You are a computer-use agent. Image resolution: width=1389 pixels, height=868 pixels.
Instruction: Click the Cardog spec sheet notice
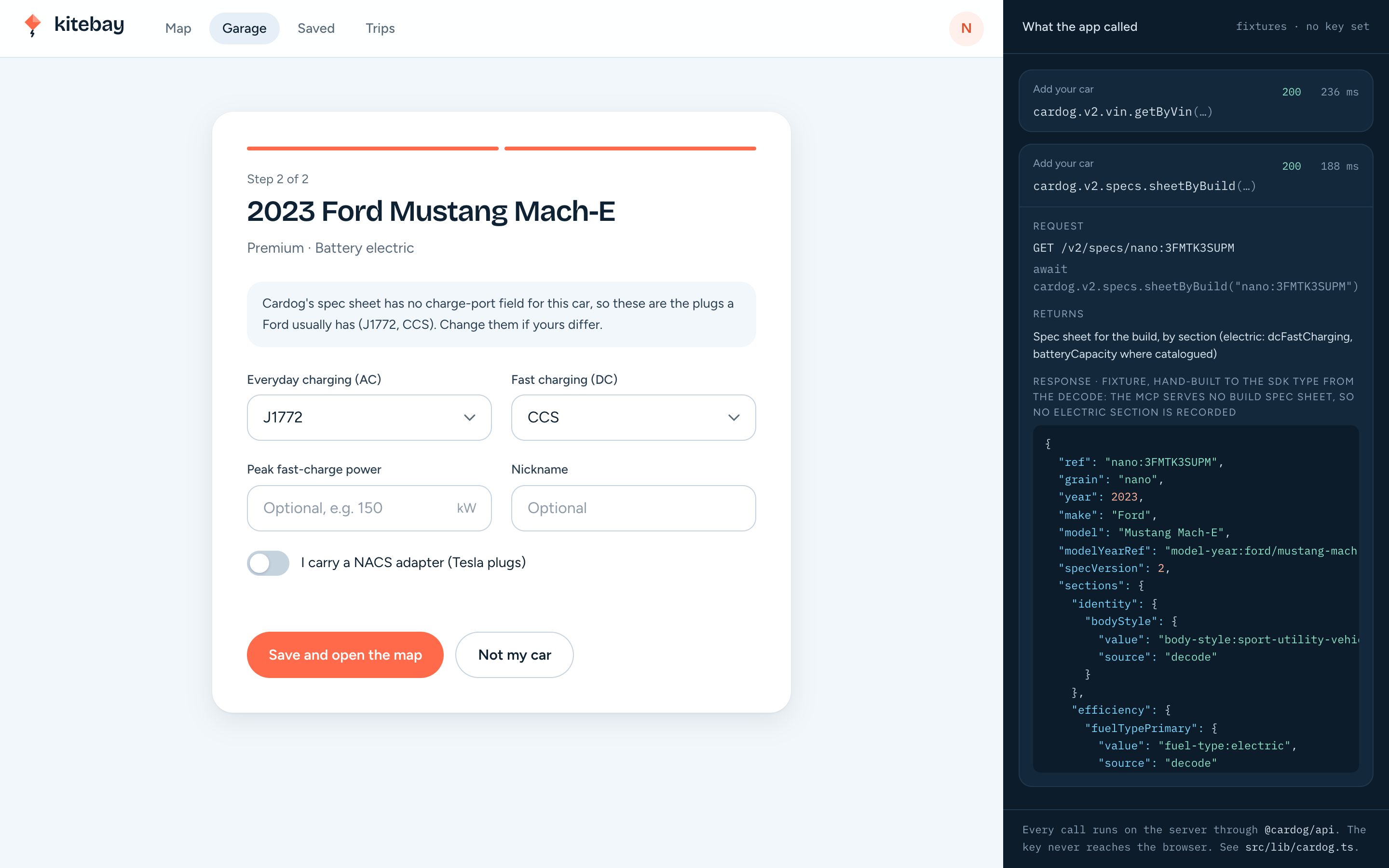pyautogui.click(x=501, y=314)
